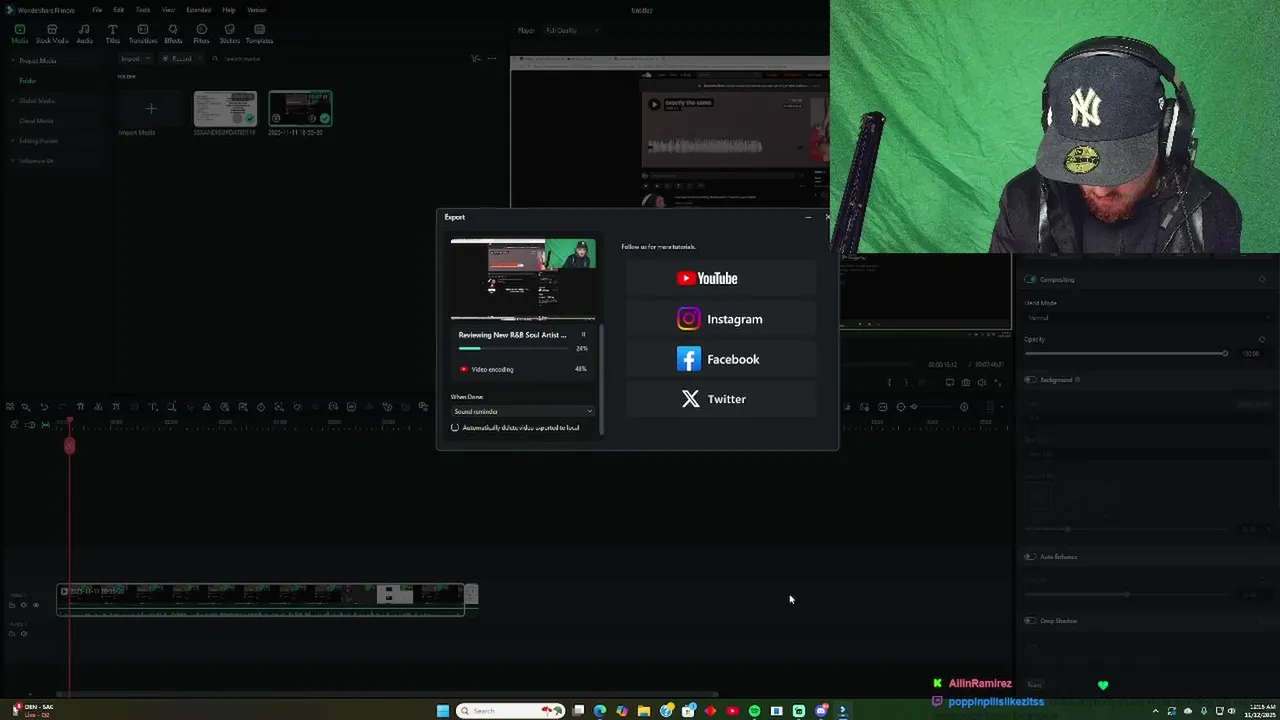1280x720 pixels.
Task: Open the Tools menu in Filmora
Action: 143,10
